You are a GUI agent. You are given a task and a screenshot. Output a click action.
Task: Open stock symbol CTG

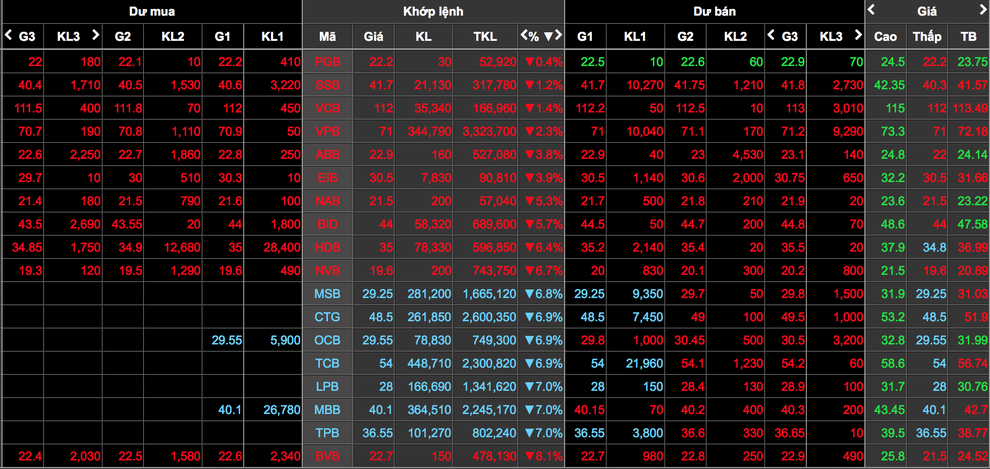click(327, 317)
